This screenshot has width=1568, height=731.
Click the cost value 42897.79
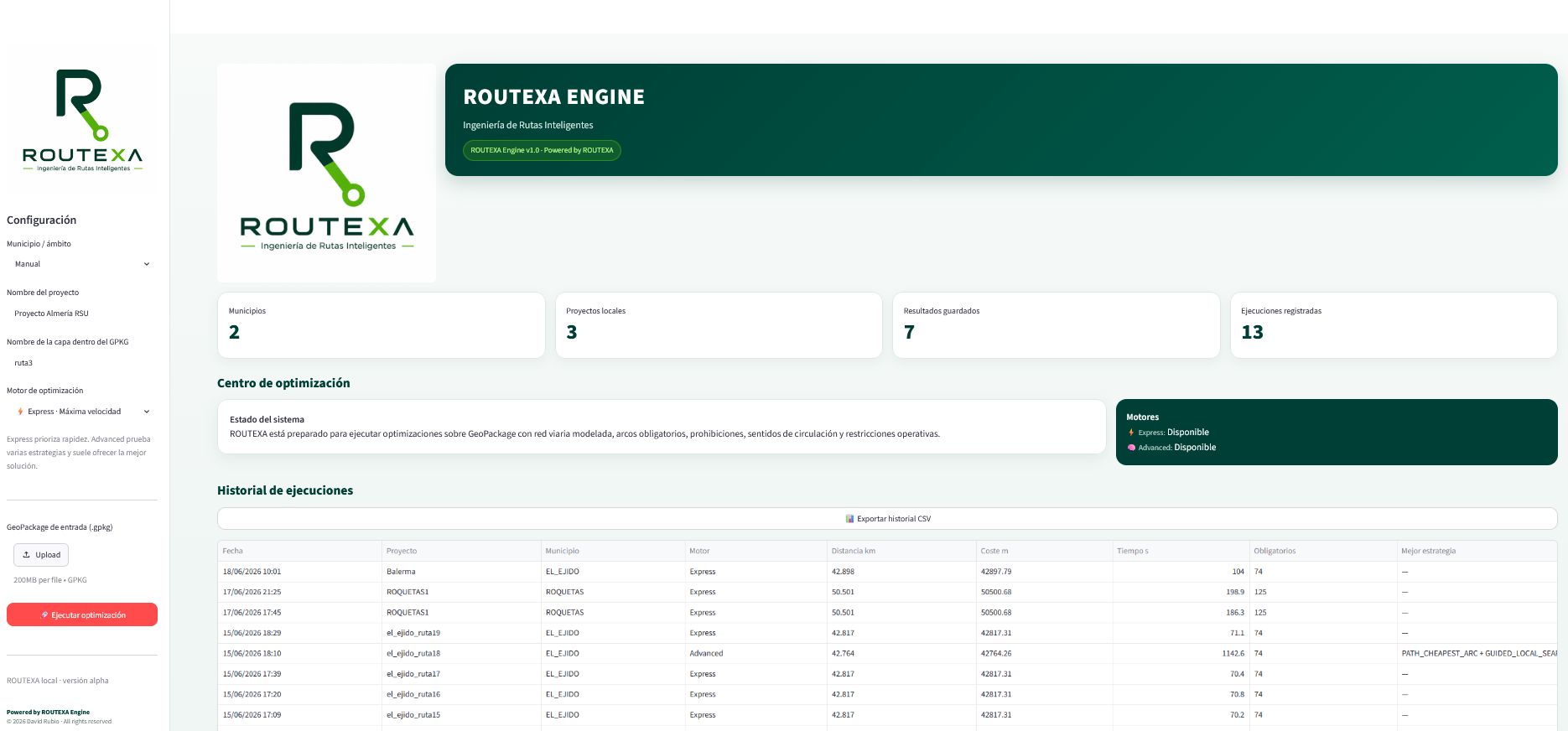pyautogui.click(x=1044, y=572)
